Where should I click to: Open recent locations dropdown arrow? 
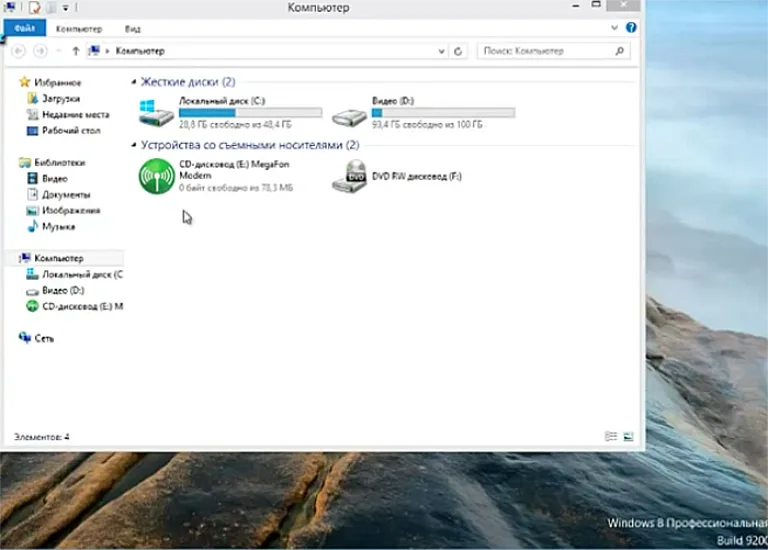tap(59, 51)
